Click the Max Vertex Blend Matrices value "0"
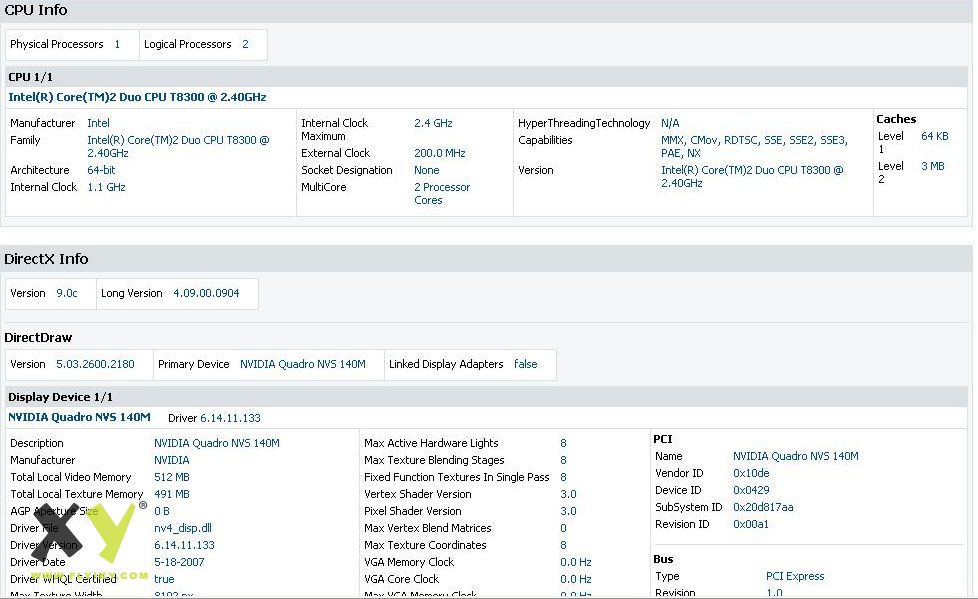Image resolution: width=978 pixels, height=599 pixels. tap(563, 528)
